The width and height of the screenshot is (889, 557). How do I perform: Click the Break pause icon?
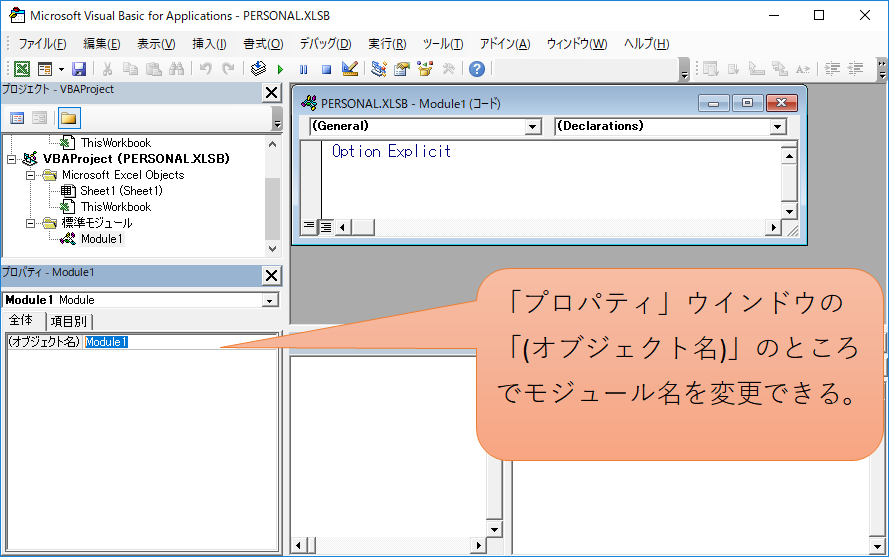tap(303, 69)
